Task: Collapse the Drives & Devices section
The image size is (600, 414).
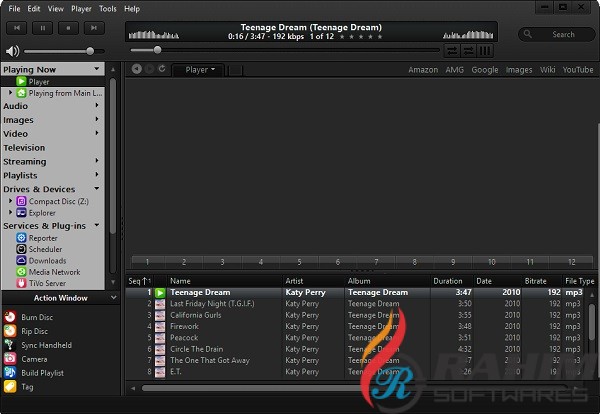Action: [x=97, y=188]
